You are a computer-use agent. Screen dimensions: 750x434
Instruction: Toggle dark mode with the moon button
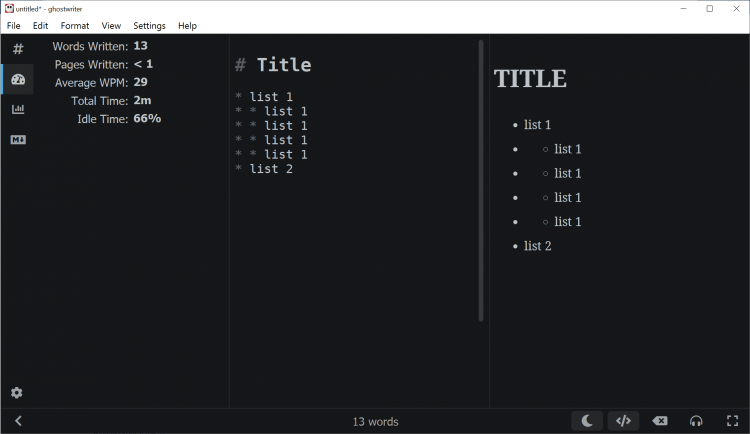click(587, 421)
